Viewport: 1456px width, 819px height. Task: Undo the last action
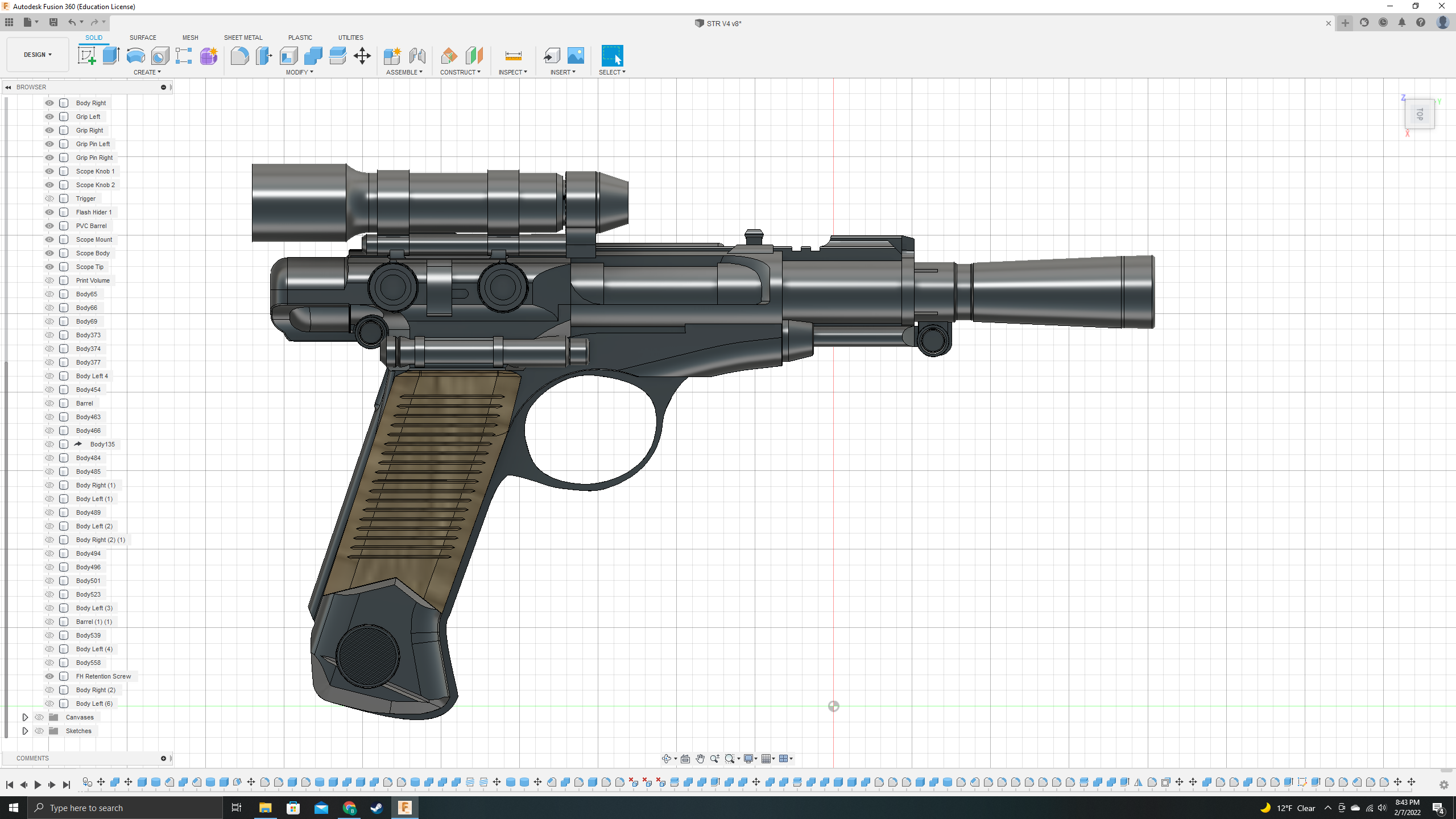[x=72, y=22]
